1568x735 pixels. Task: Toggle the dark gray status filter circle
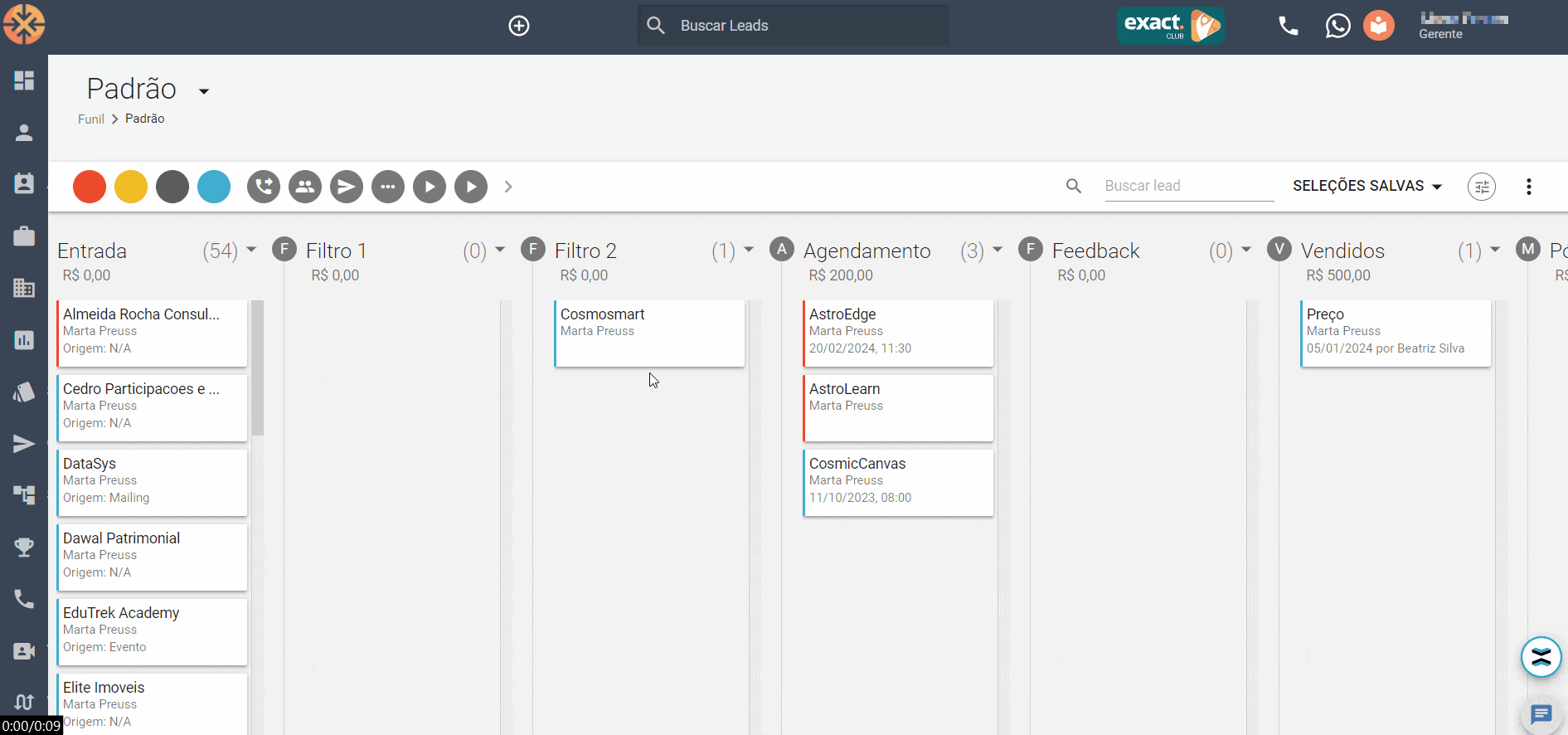click(x=172, y=187)
